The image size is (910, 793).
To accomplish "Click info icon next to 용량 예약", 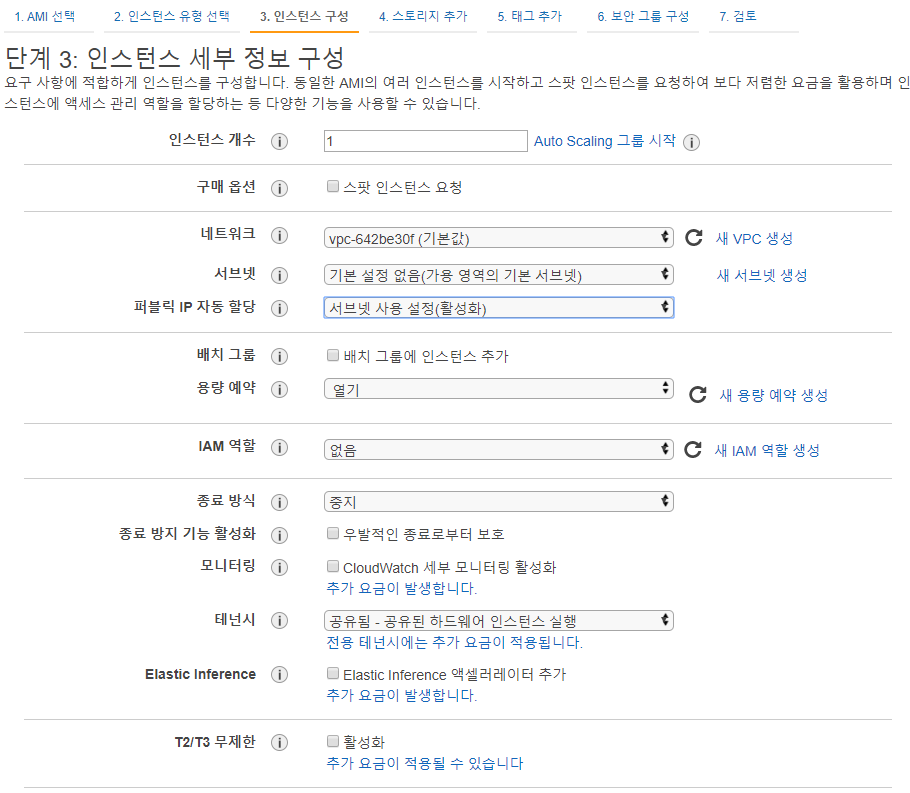I will 279,389.
